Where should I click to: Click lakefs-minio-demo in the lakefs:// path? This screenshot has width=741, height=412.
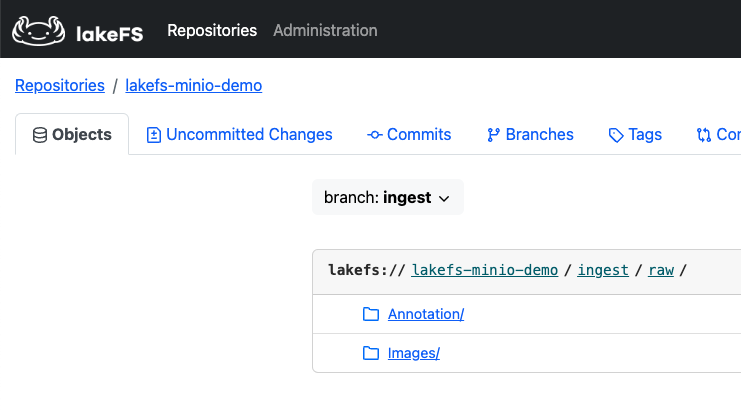click(484, 271)
